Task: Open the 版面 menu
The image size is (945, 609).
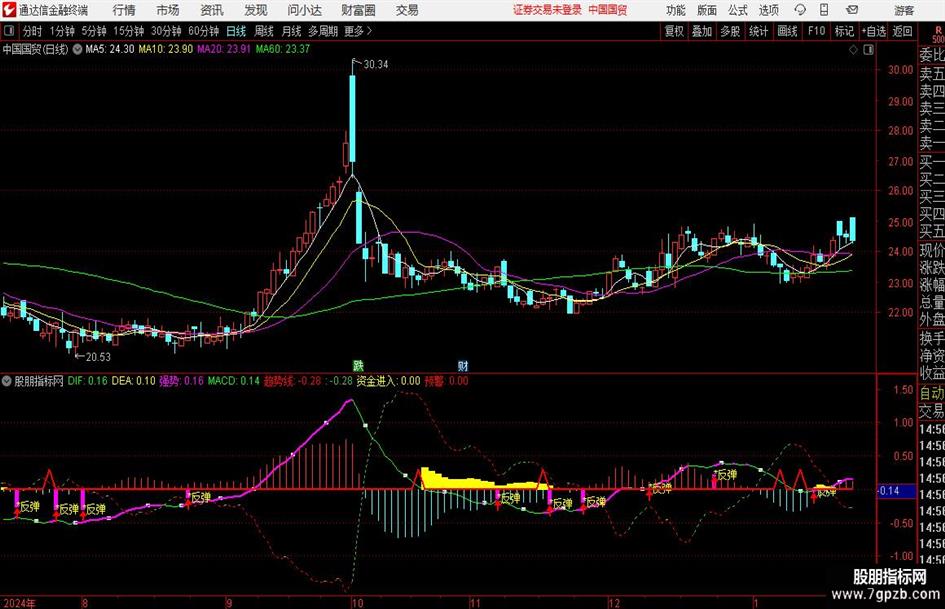Action: [x=707, y=10]
